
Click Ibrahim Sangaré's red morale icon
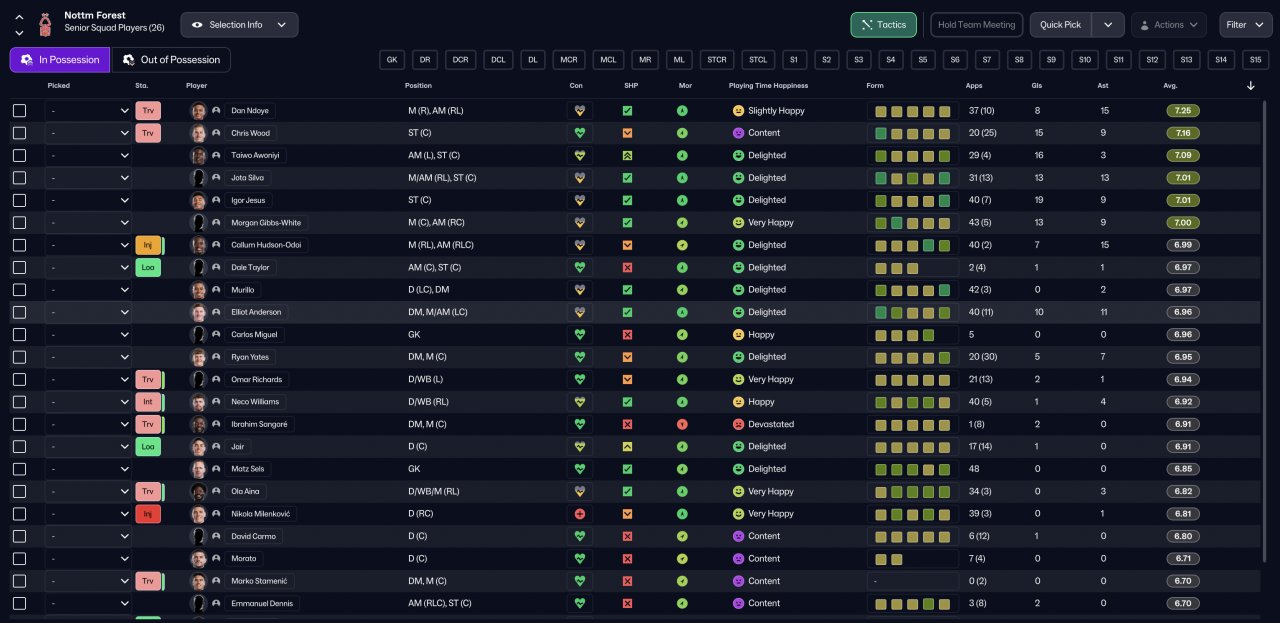[682, 424]
